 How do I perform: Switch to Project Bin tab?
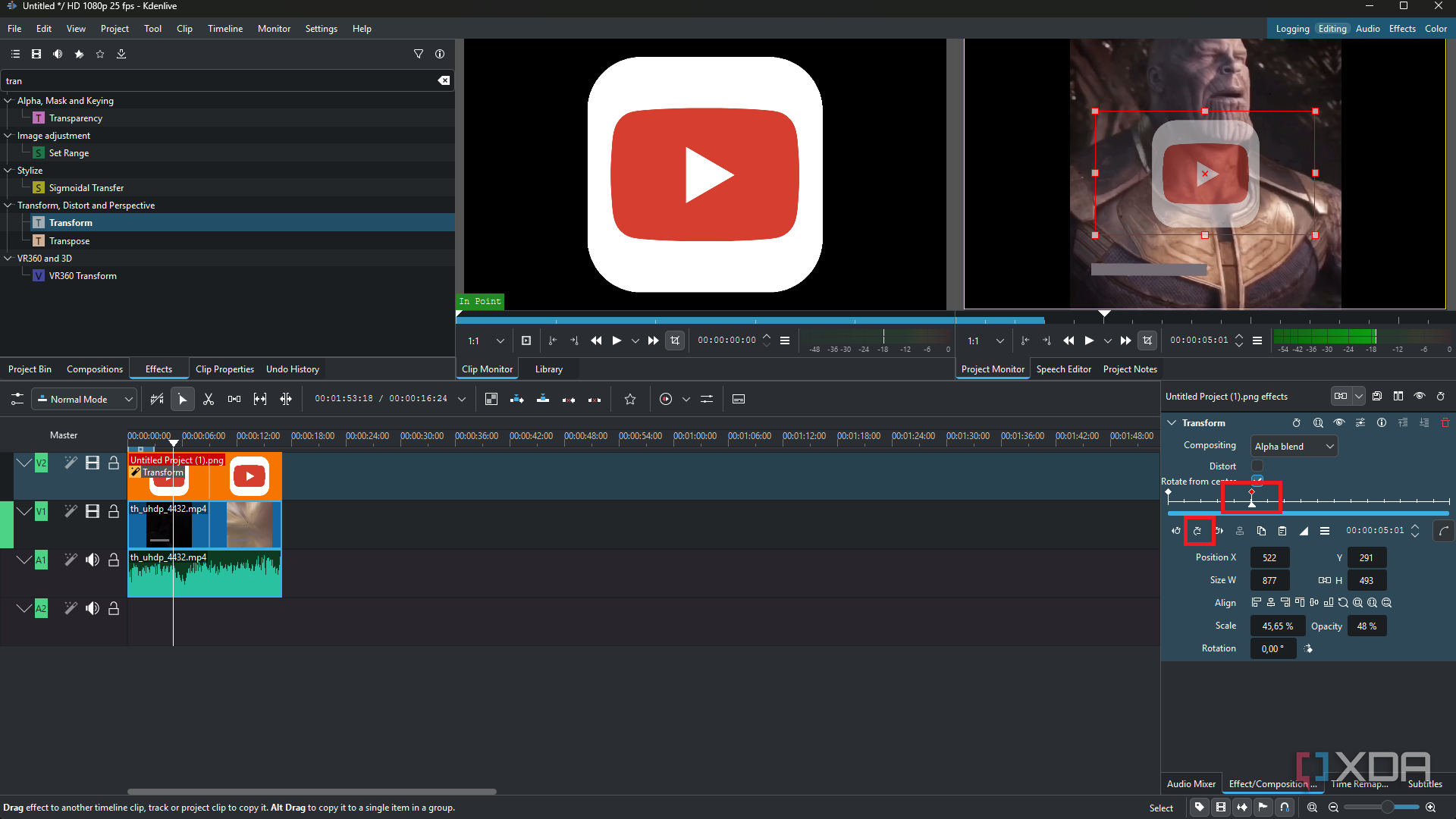(30, 369)
